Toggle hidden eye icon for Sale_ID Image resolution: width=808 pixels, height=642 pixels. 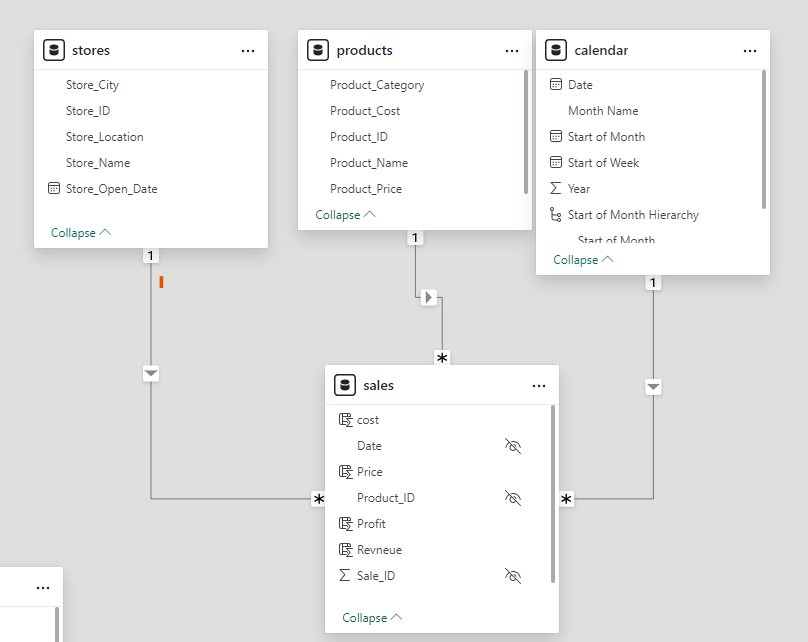pyautogui.click(x=513, y=576)
